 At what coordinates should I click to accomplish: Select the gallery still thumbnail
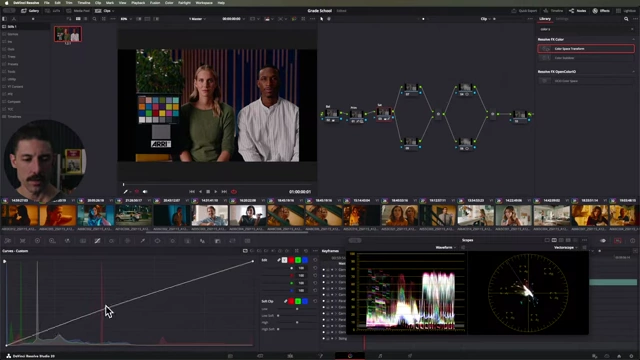point(68,34)
